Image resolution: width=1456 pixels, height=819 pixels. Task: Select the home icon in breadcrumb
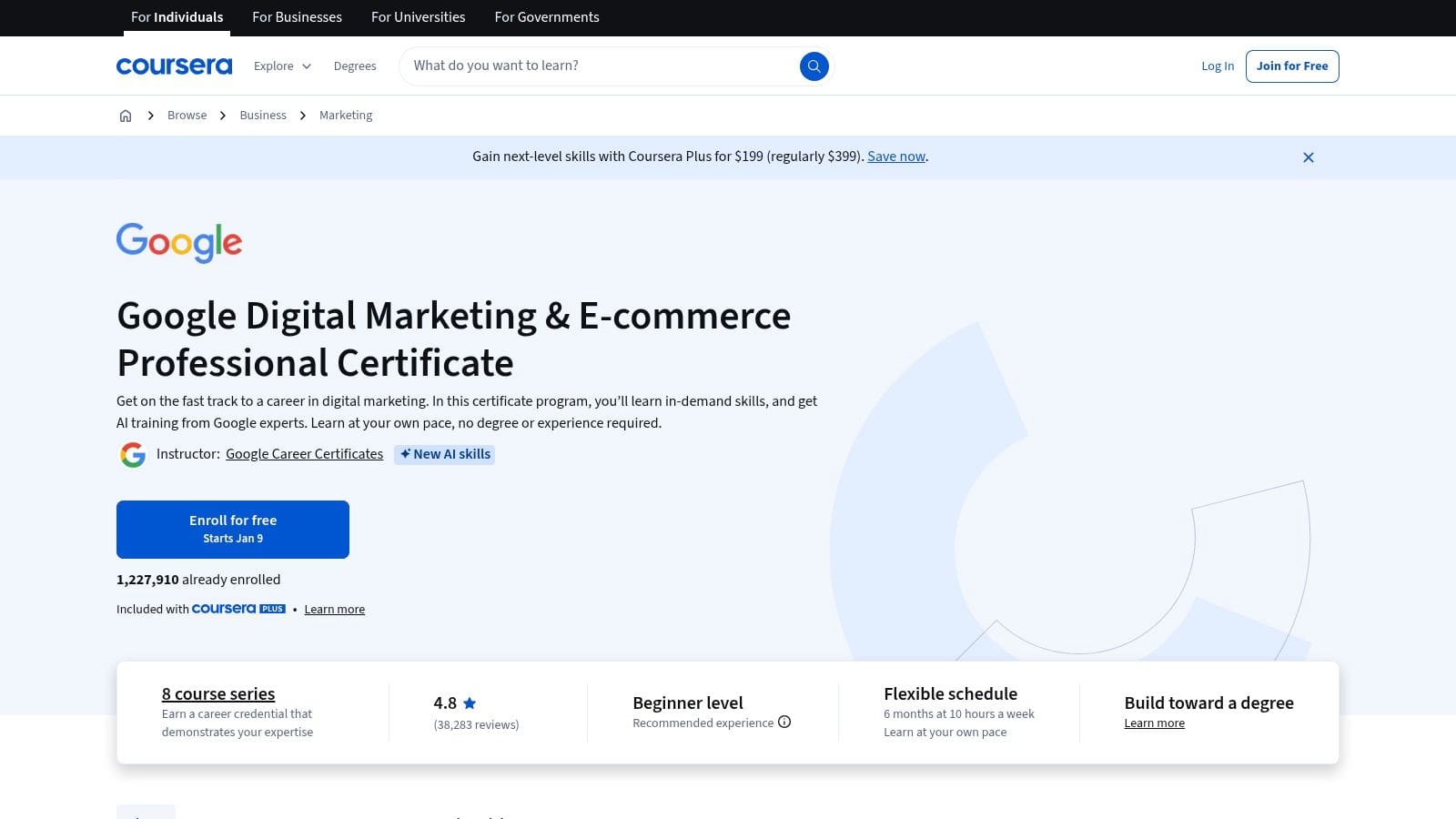[126, 116]
